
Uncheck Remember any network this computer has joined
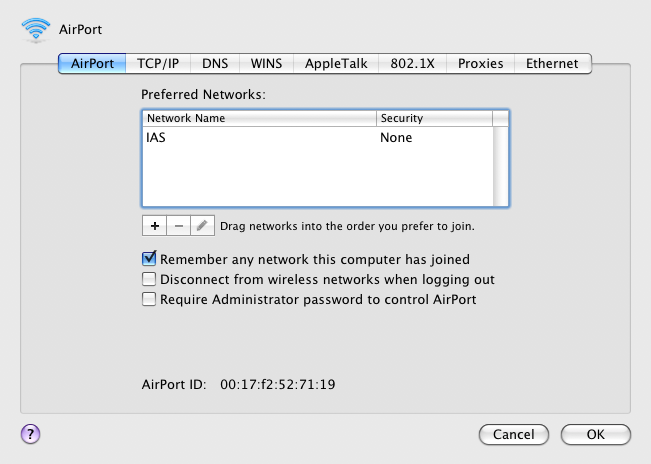(150, 259)
